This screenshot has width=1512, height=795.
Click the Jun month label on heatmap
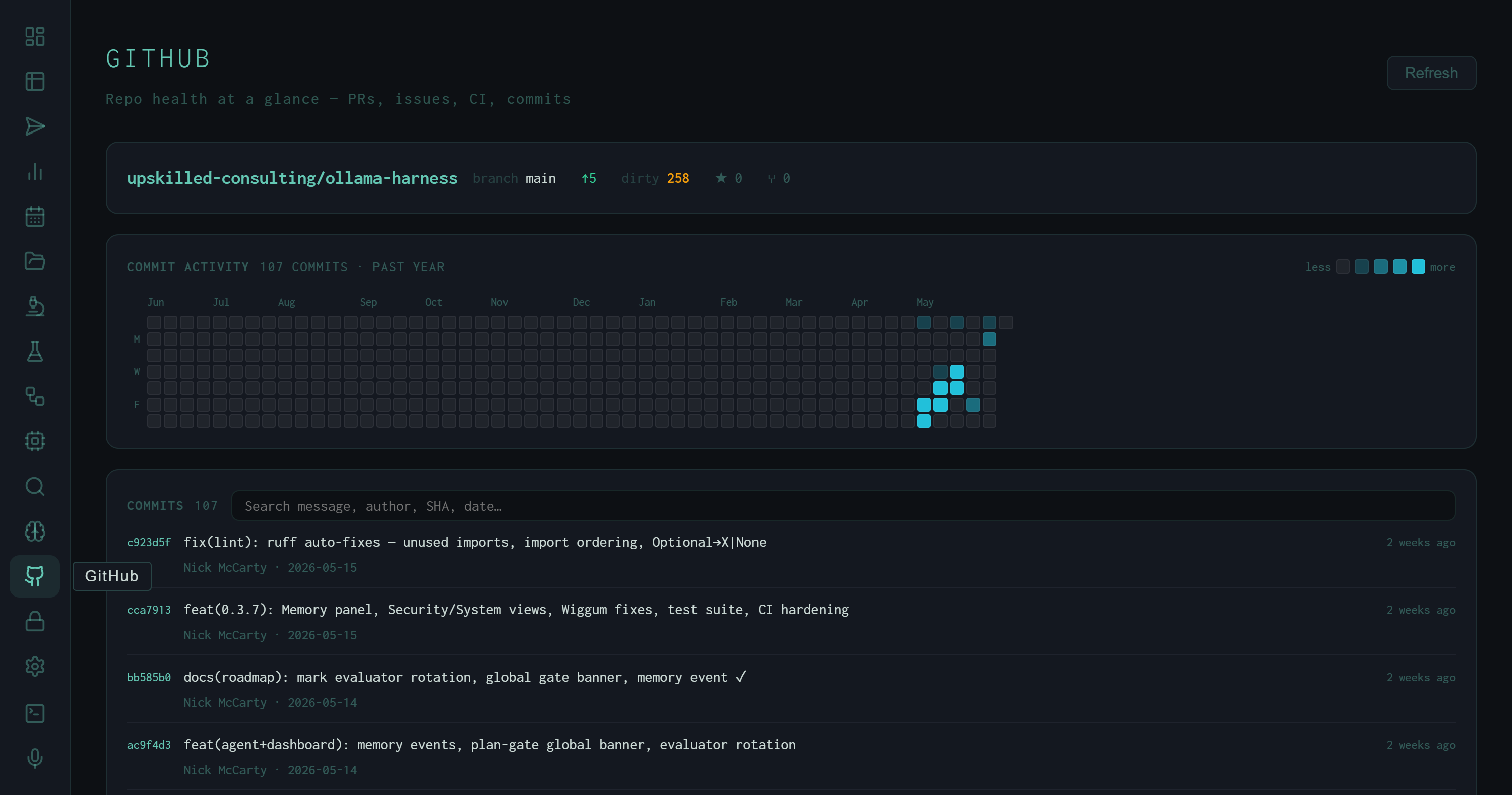[x=156, y=302]
